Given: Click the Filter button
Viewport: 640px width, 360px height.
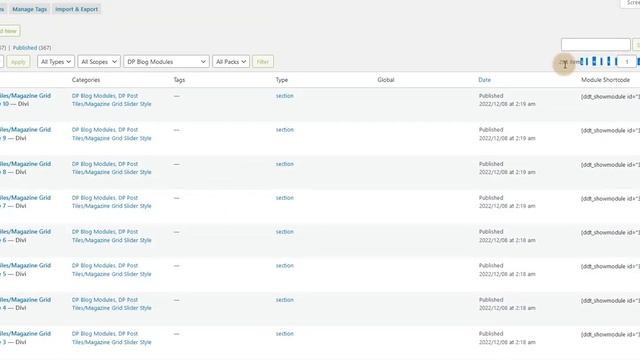Looking at the screenshot, I should (263, 62).
